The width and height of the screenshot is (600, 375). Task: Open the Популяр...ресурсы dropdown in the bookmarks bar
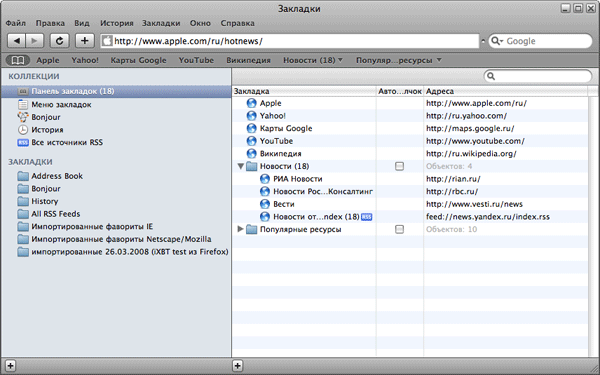point(398,60)
